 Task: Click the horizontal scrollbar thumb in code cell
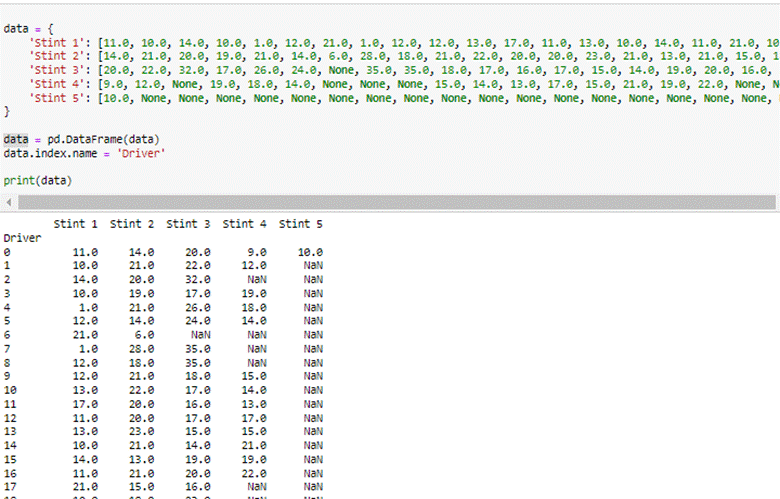(396, 202)
